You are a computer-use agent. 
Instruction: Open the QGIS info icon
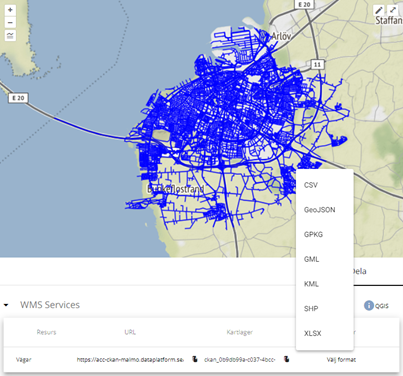pyautogui.click(x=369, y=305)
